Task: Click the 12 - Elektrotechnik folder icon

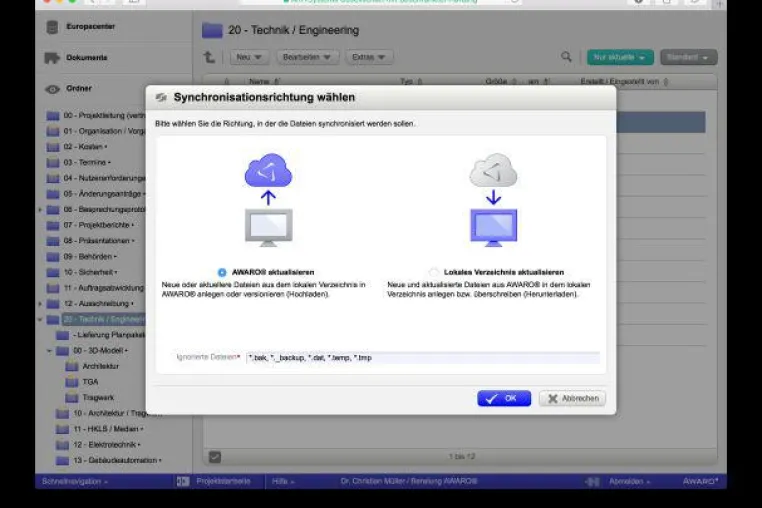Action: (x=62, y=445)
